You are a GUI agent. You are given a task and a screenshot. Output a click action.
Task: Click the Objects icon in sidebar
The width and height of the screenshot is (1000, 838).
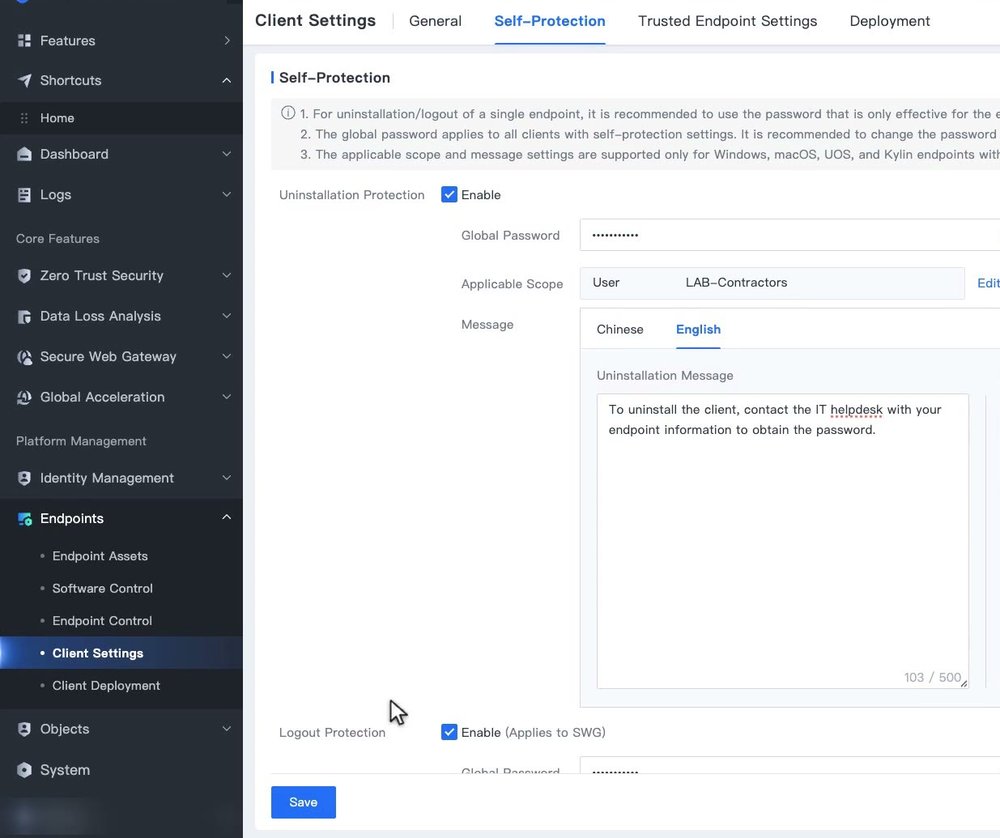[24, 730]
